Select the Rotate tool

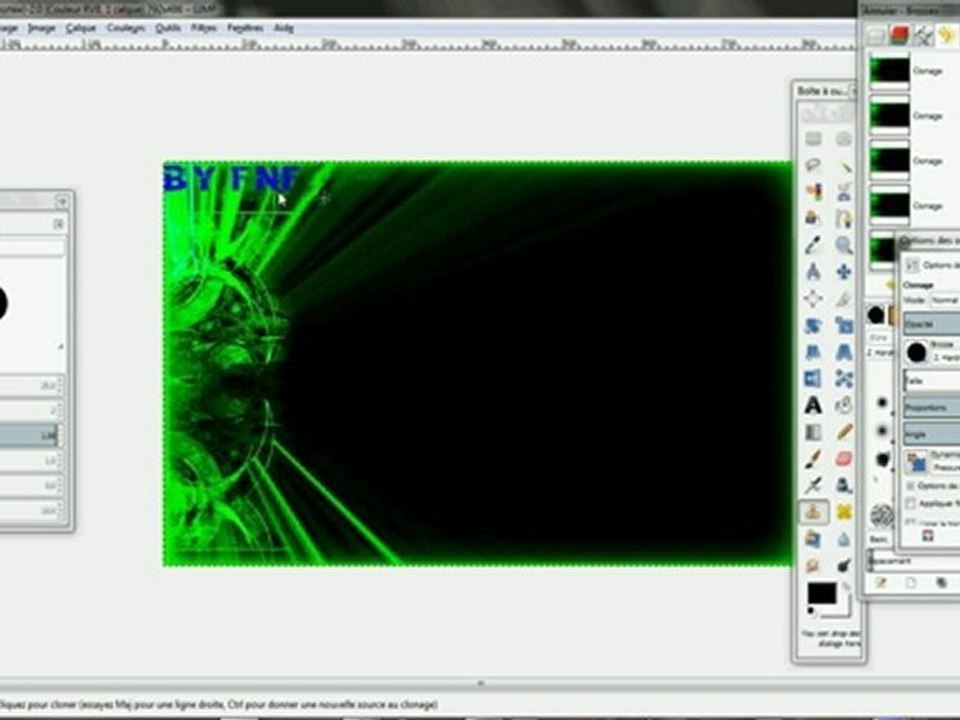pyautogui.click(x=813, y=325)
